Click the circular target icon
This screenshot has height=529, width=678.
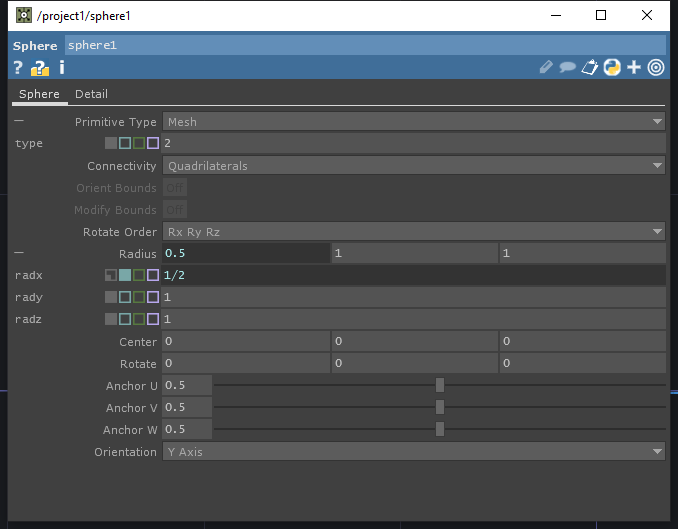[656, 68]
